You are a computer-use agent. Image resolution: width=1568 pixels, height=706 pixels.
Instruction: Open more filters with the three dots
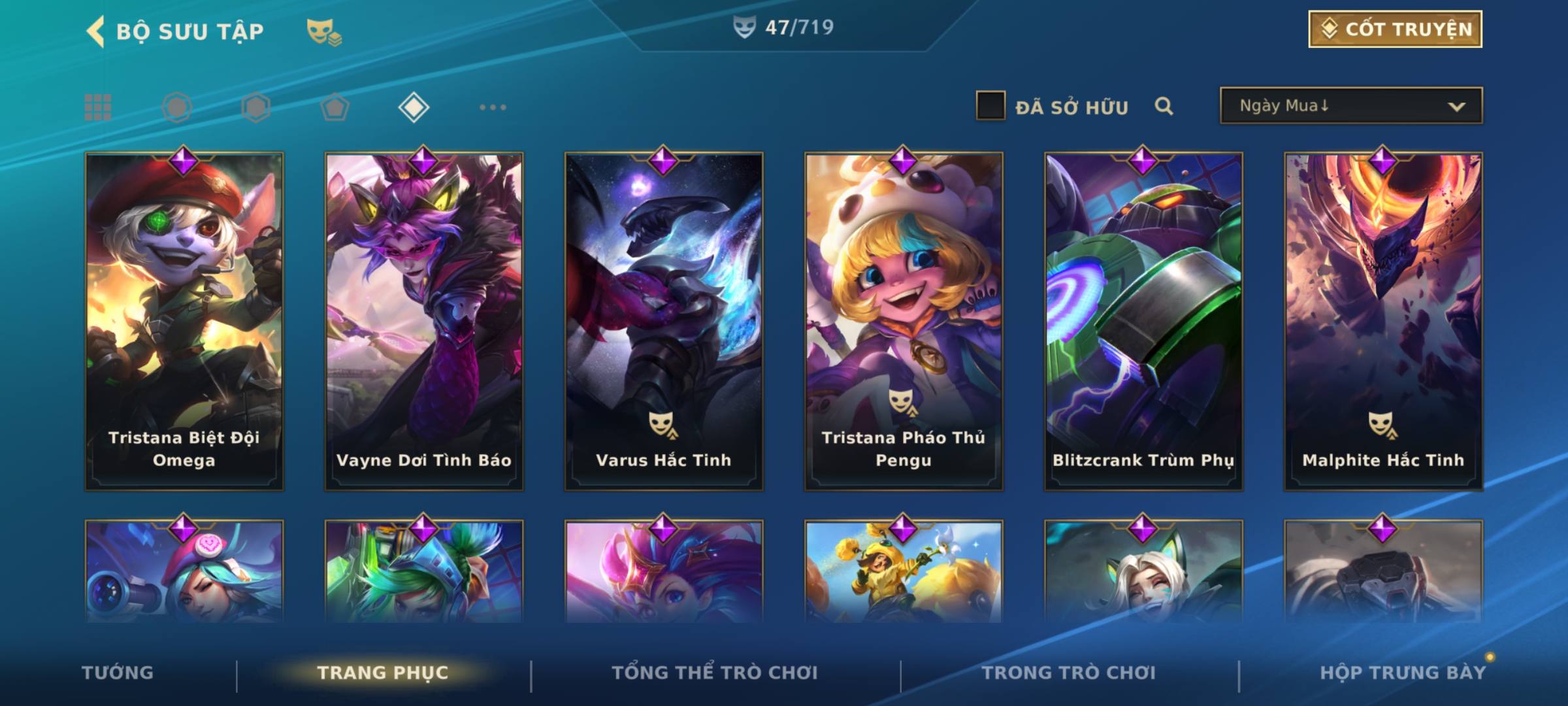pyautogui.click(x=493, y=107)
